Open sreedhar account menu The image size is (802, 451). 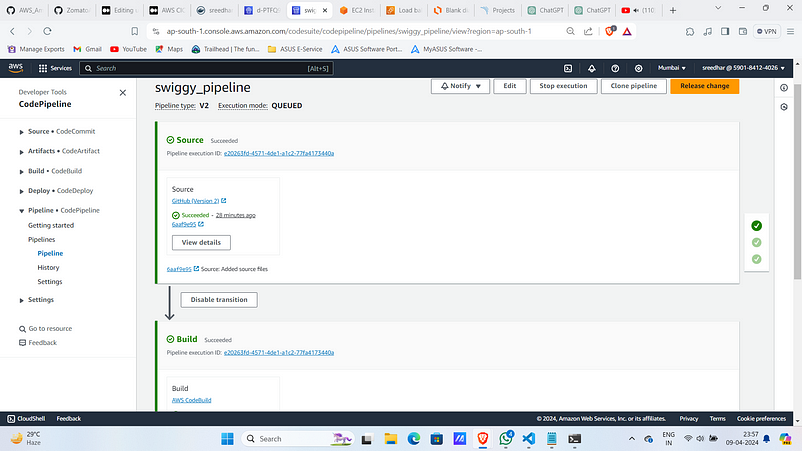click(x=743, y=68)
